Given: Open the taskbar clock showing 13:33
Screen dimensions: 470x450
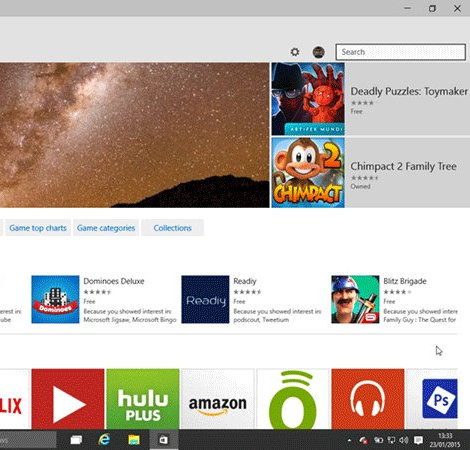Looking at the screenshot, I should point(445,440).
